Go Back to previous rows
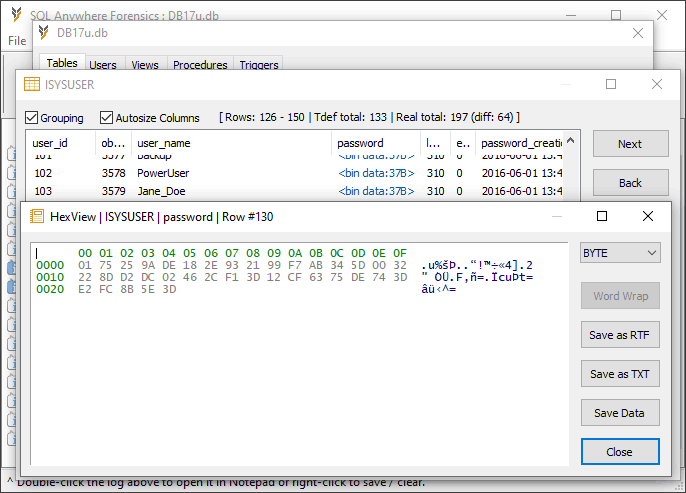Image resolution: width=686 pixels, height=493 pixels. click(x=630, y=182)
